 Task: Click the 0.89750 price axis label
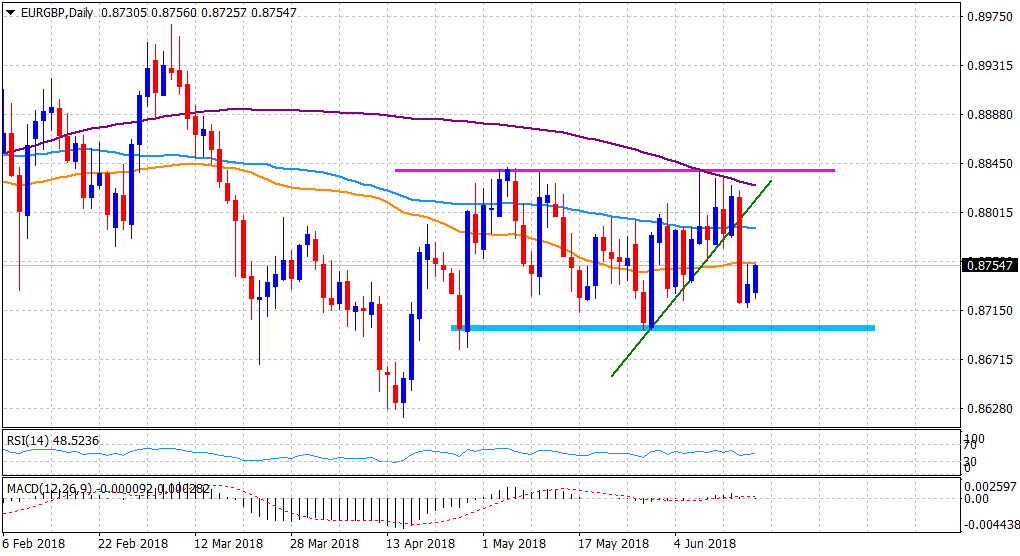click(988, 16)
